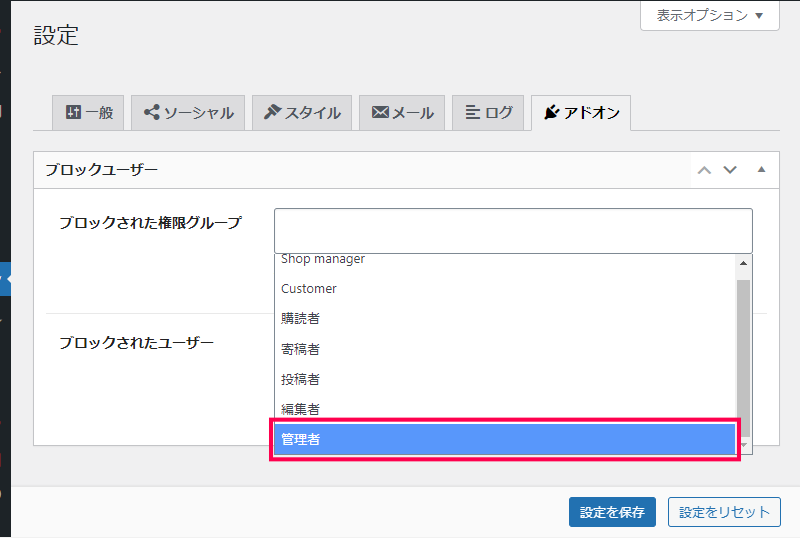Viewport: 800px width, 538px height.
Task: Select the highlighted 管理者 option
Action: click(505, 439)
